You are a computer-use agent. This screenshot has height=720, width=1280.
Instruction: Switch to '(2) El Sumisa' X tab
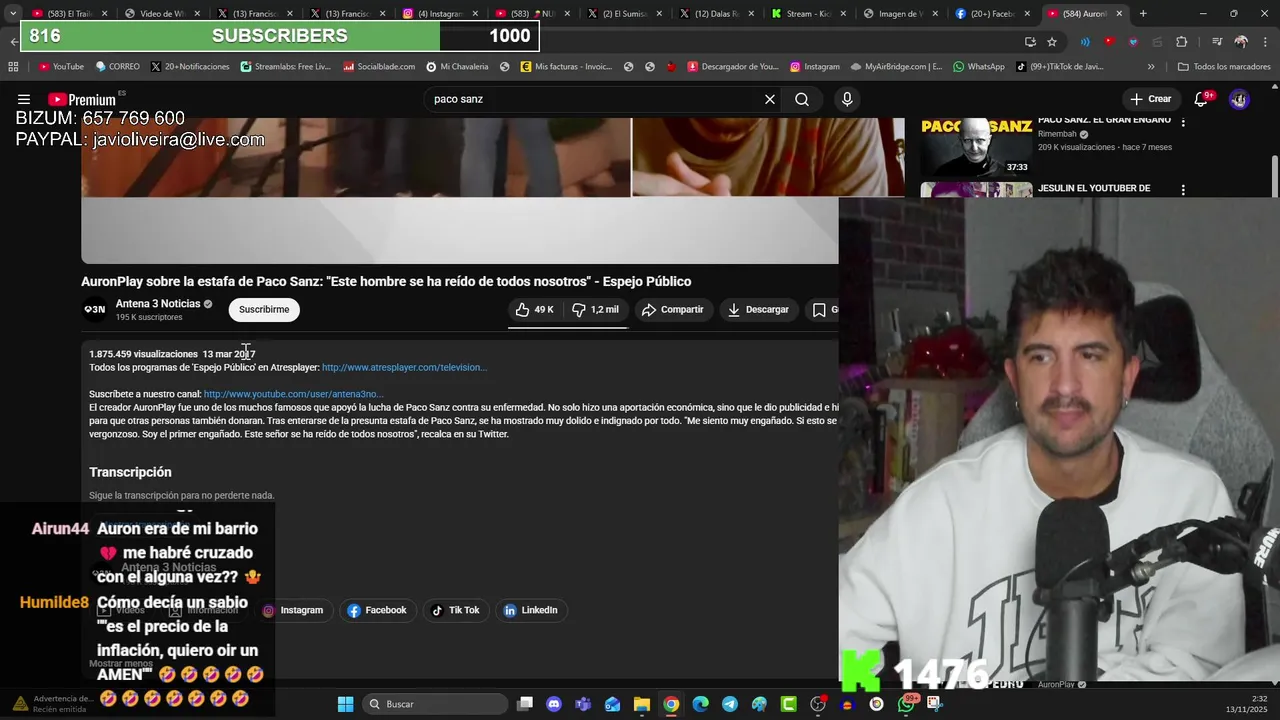(625, 14)
